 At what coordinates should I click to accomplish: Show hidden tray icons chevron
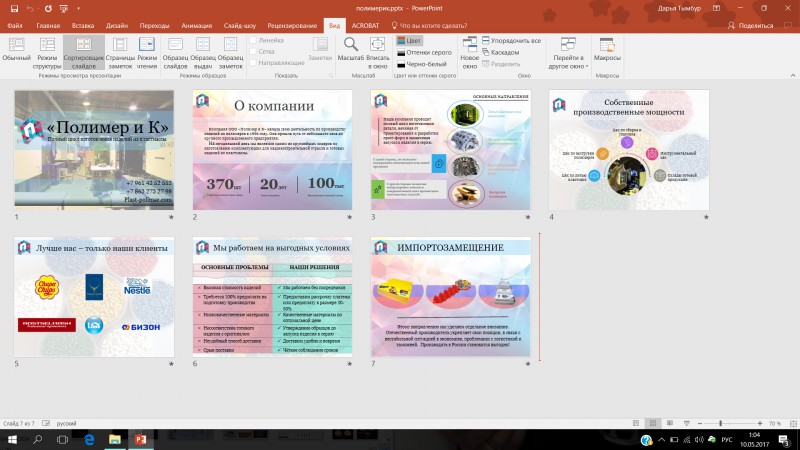coord(662,439)
